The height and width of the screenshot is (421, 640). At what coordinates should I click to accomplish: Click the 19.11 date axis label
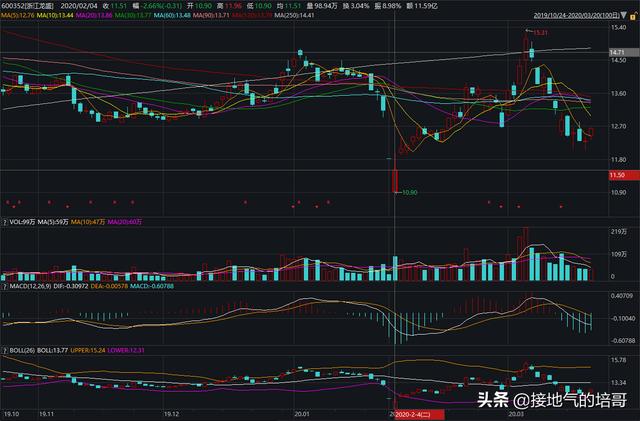pyautogui.click(x=47, y=414)
